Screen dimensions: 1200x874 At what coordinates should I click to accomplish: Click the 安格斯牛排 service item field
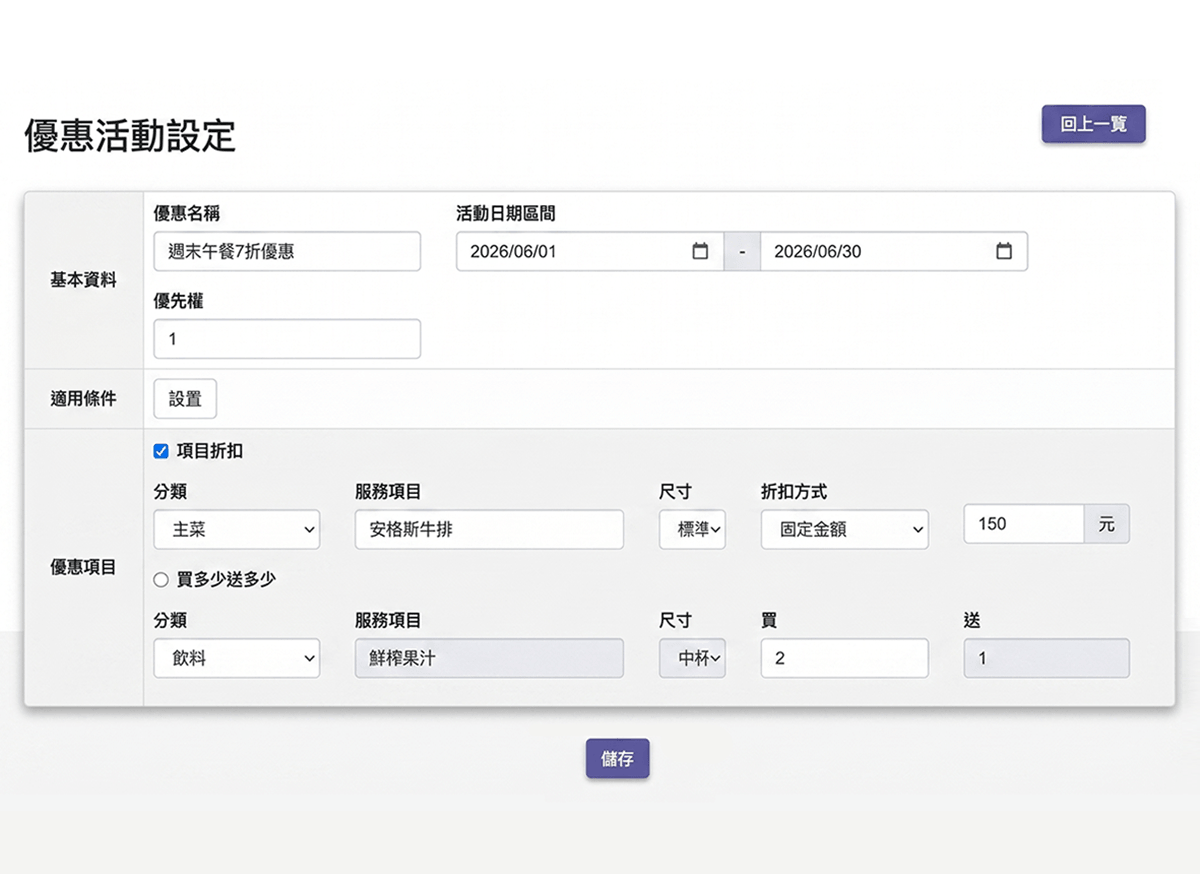coord(488,529)
